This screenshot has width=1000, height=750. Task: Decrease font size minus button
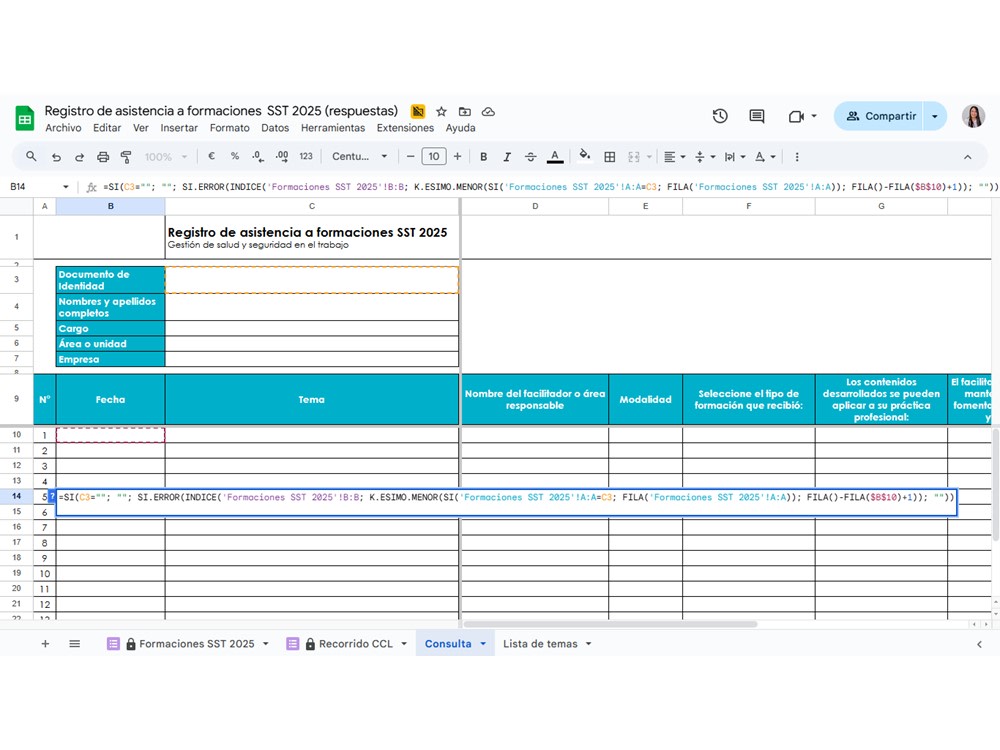point(411,156)
